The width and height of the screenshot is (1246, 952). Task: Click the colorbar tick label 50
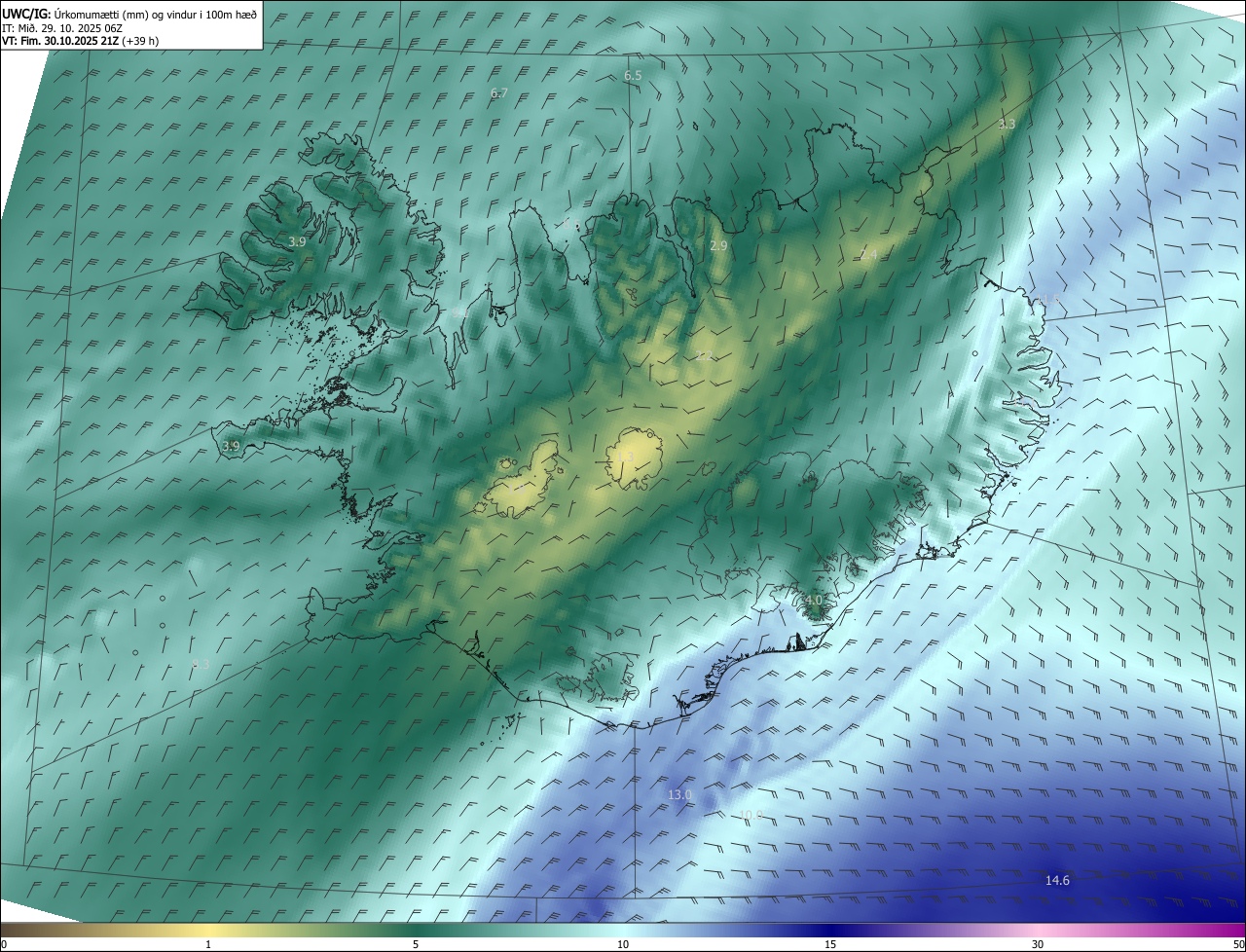click(1237, 944)
